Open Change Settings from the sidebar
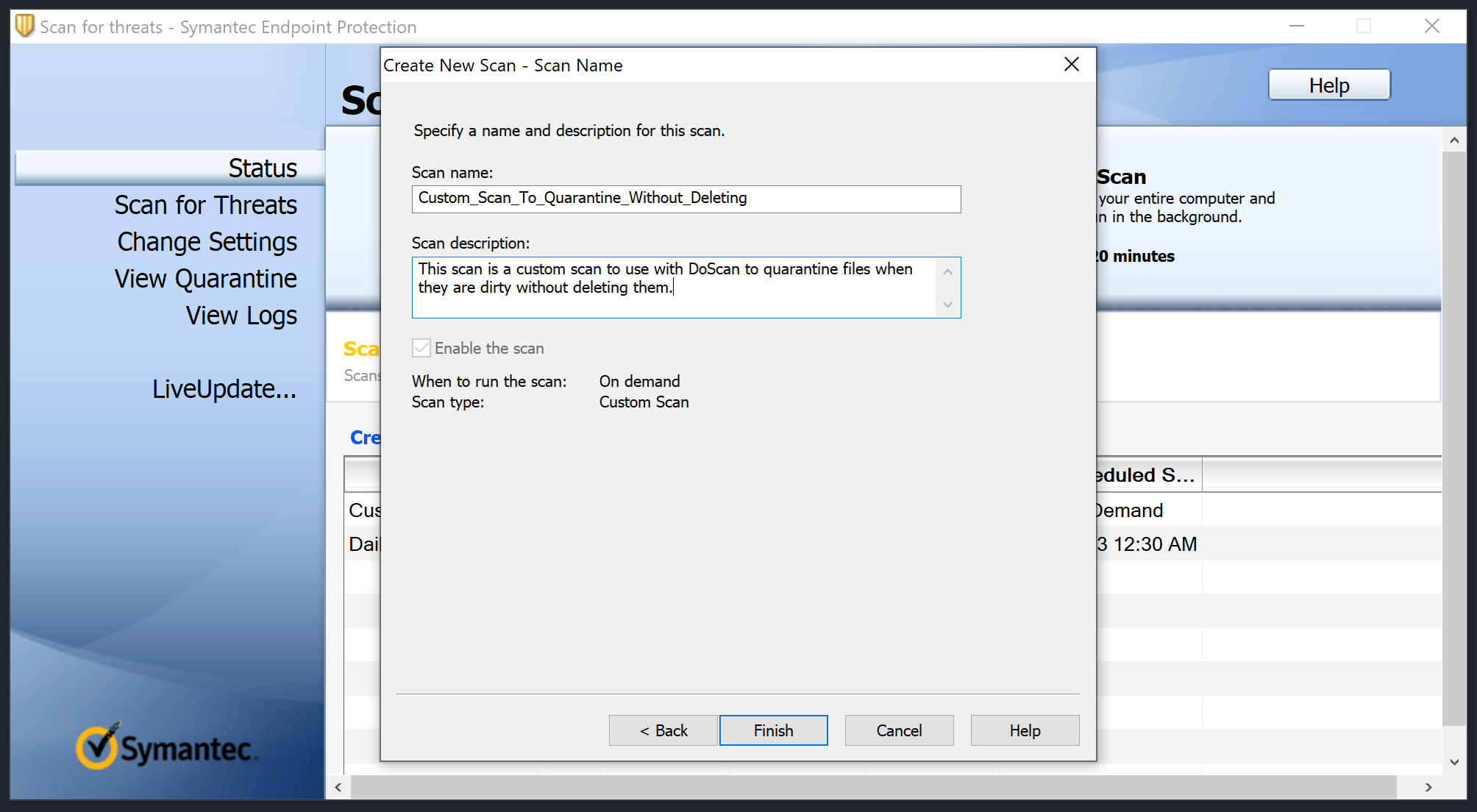Image resolution: width=1477 pixels, height=812 pixels. coord(207,242)
